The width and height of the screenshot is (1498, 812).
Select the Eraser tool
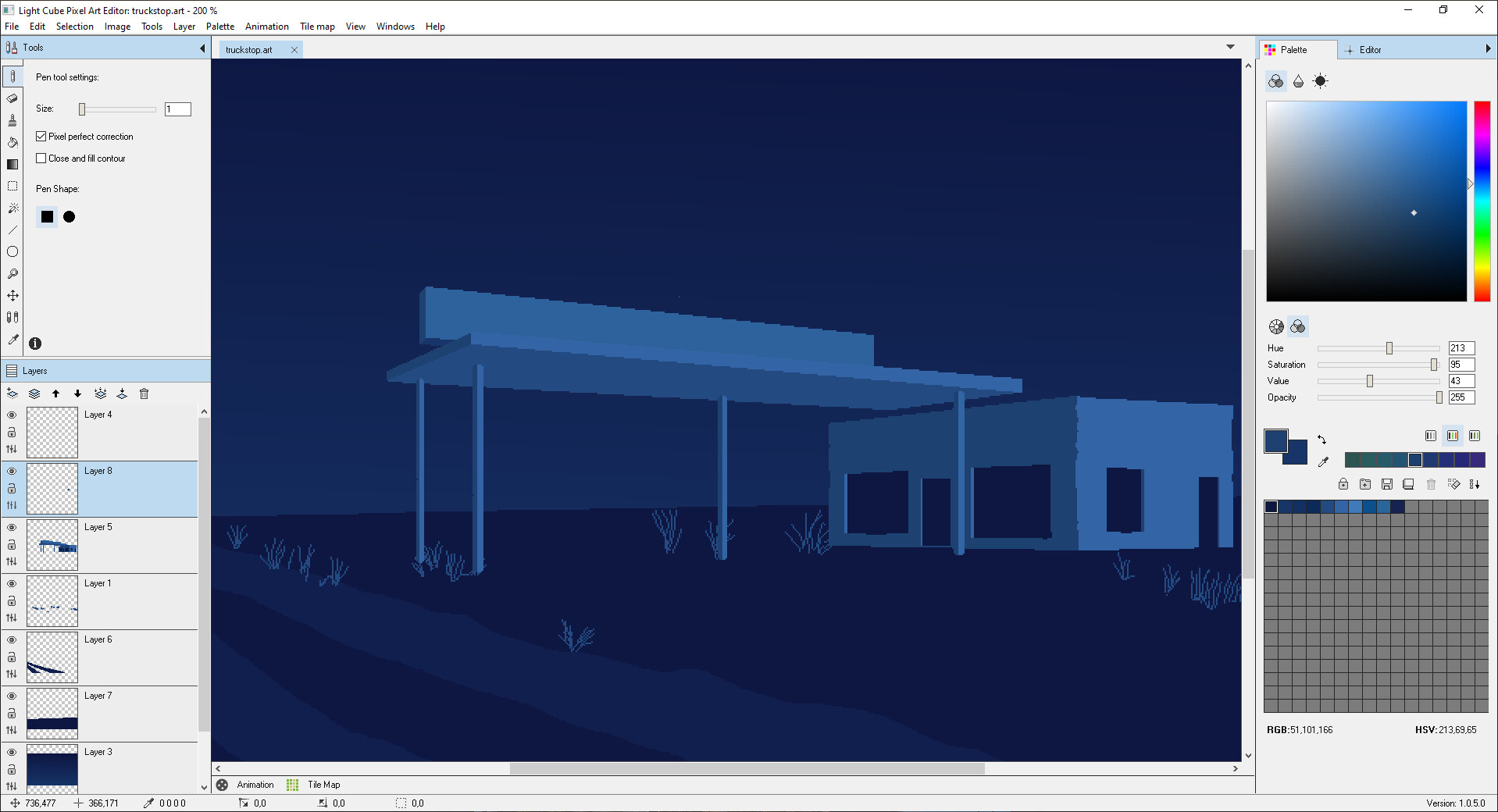pos(12,98)
